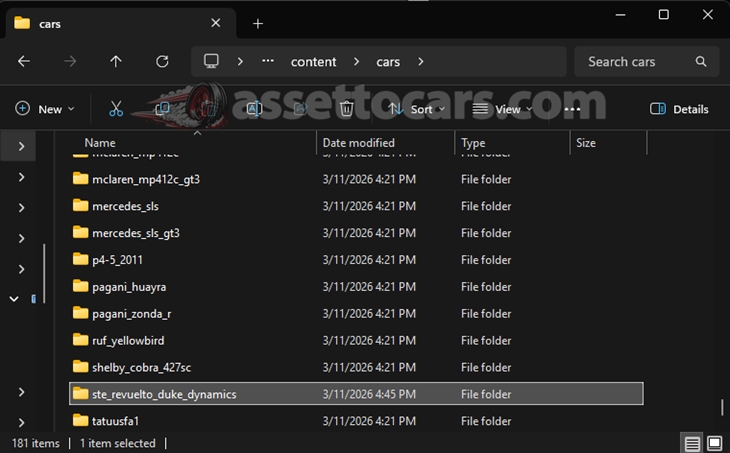Select mercedes_sls folder
The height and width of the screenshot is (453, 730).
356,206
